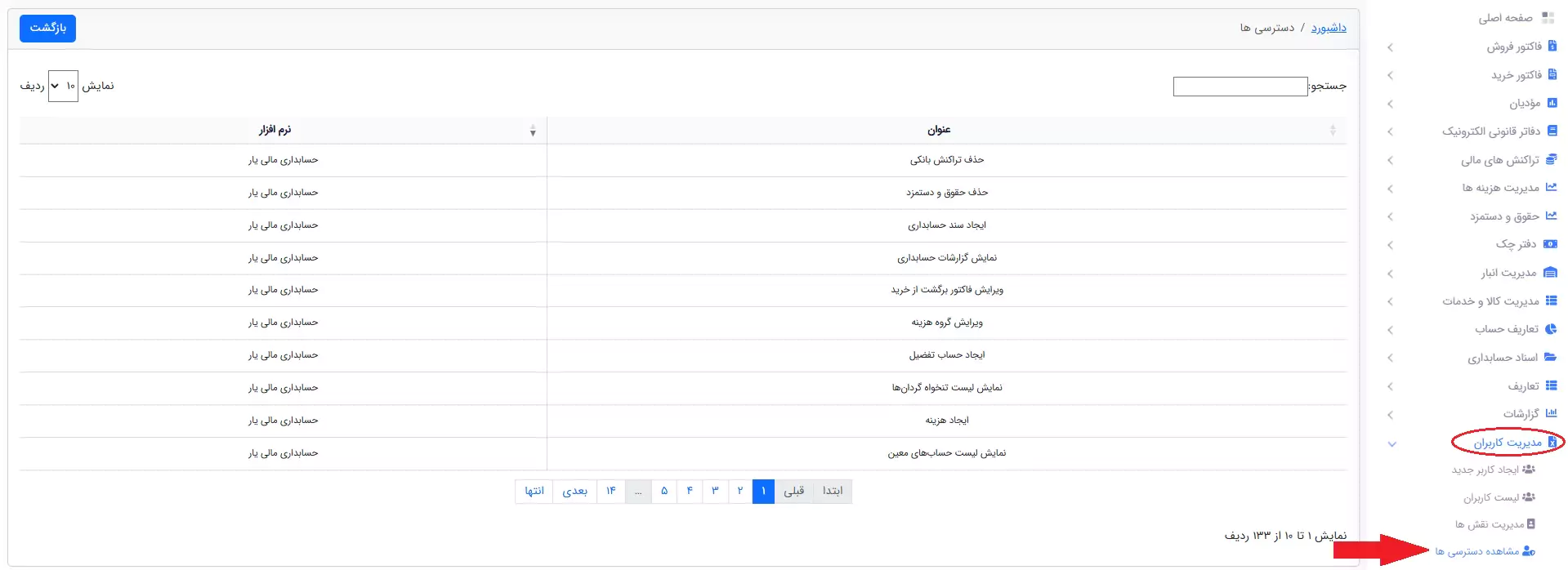Open مدیریت کالا و خدمات menu item
The image size is (1568, 570).
click(1490, 301)
